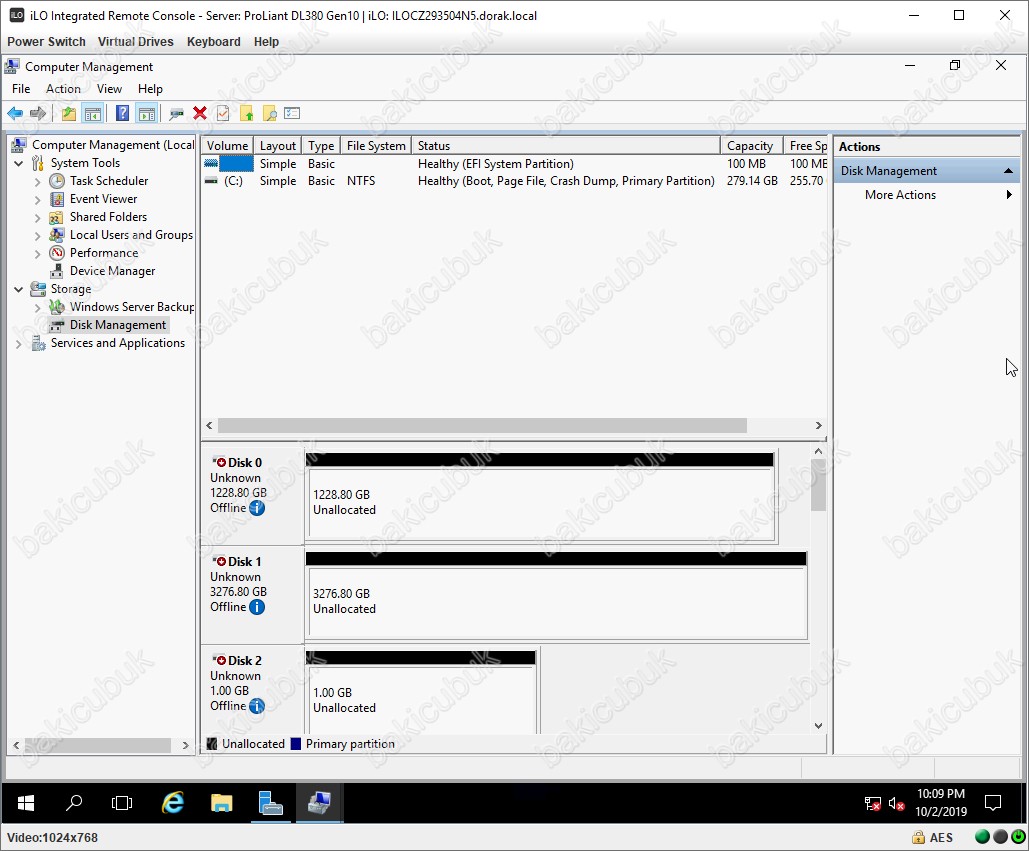This screenshot has width=1029, height=851.
Task: Sort by the Capacity column header
Action: 752,146
